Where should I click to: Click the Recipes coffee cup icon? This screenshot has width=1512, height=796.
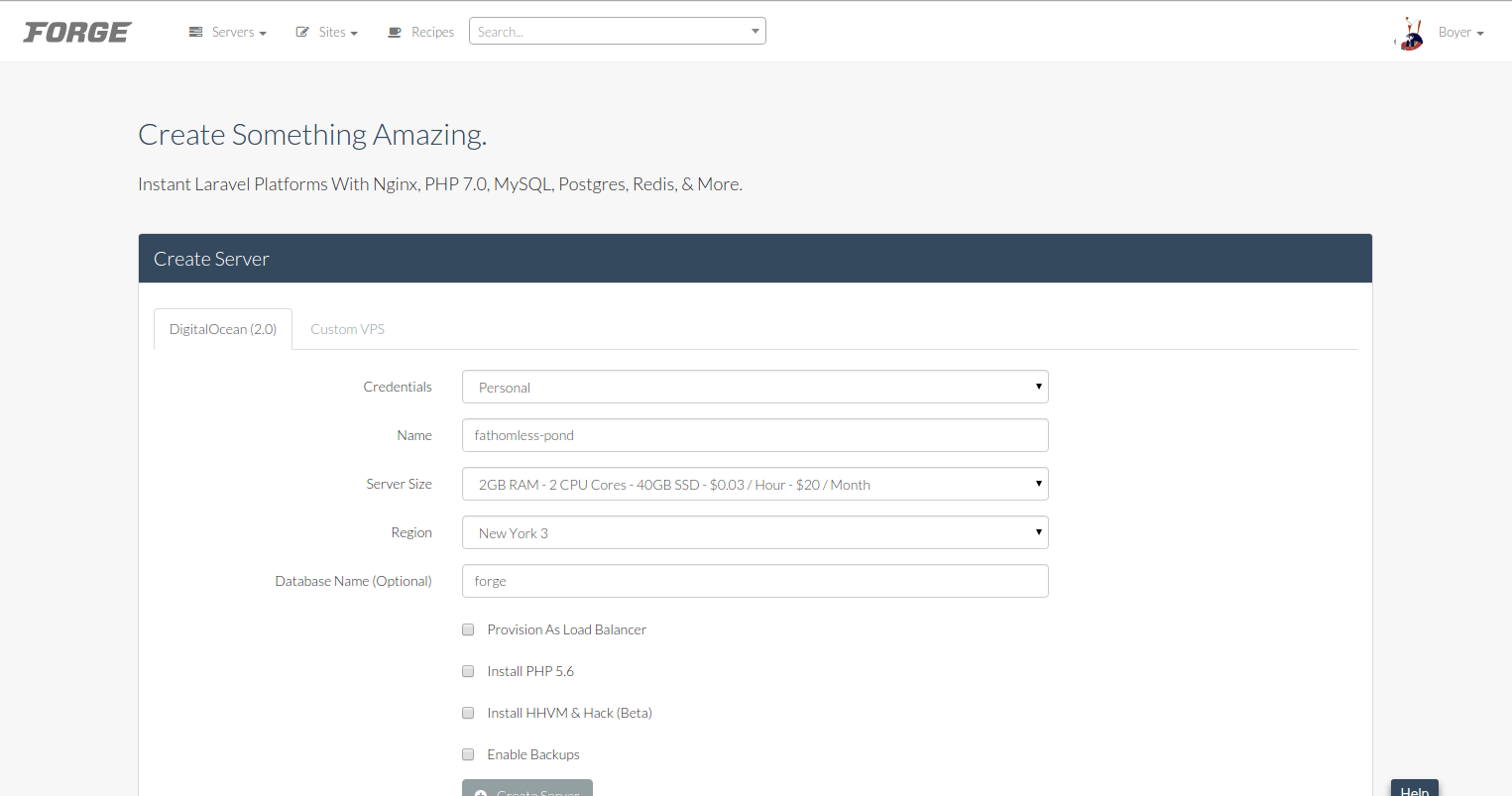point(394,32)
